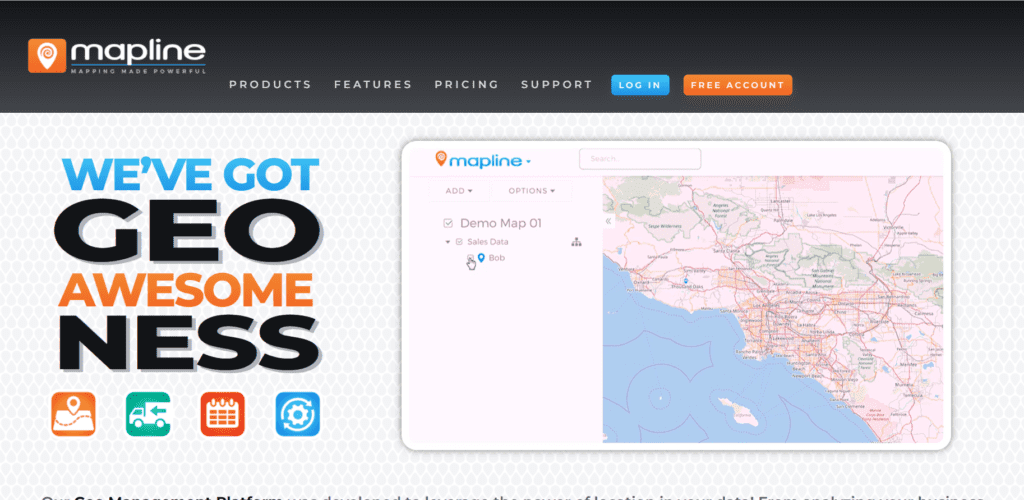Click the blue pin icon beside Bob

coord(481,258)
